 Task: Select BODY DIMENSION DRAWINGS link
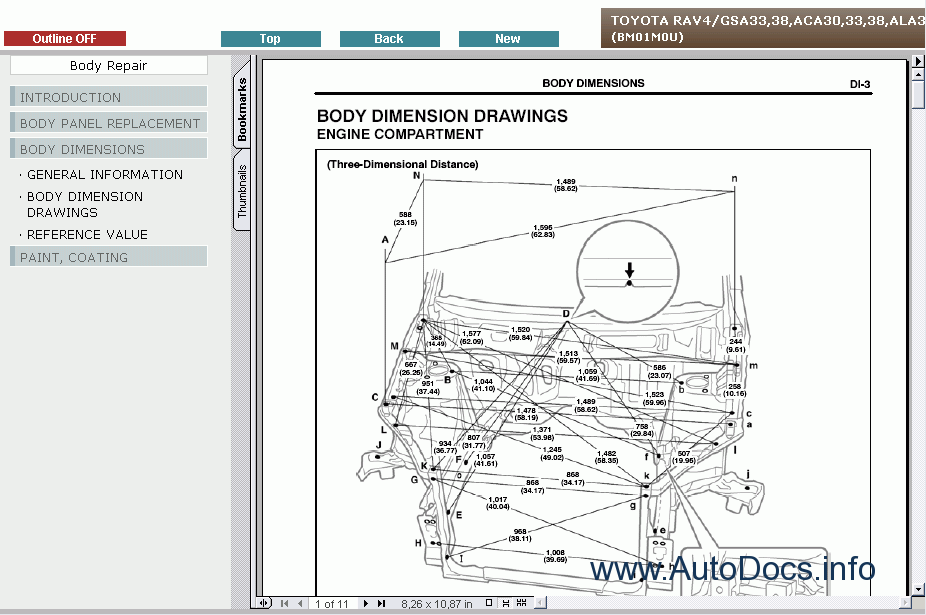coord(85,204)
